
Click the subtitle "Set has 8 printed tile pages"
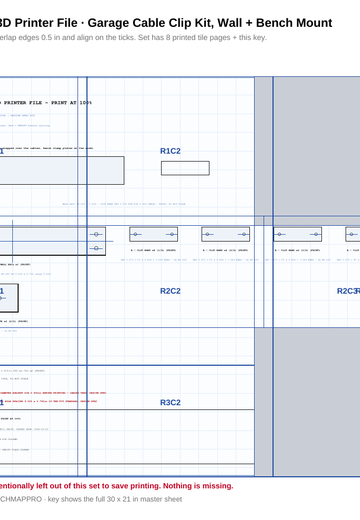(183, 38)
